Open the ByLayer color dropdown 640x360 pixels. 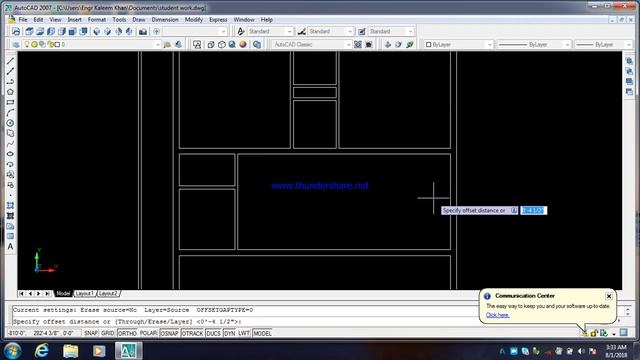(458, 44)
